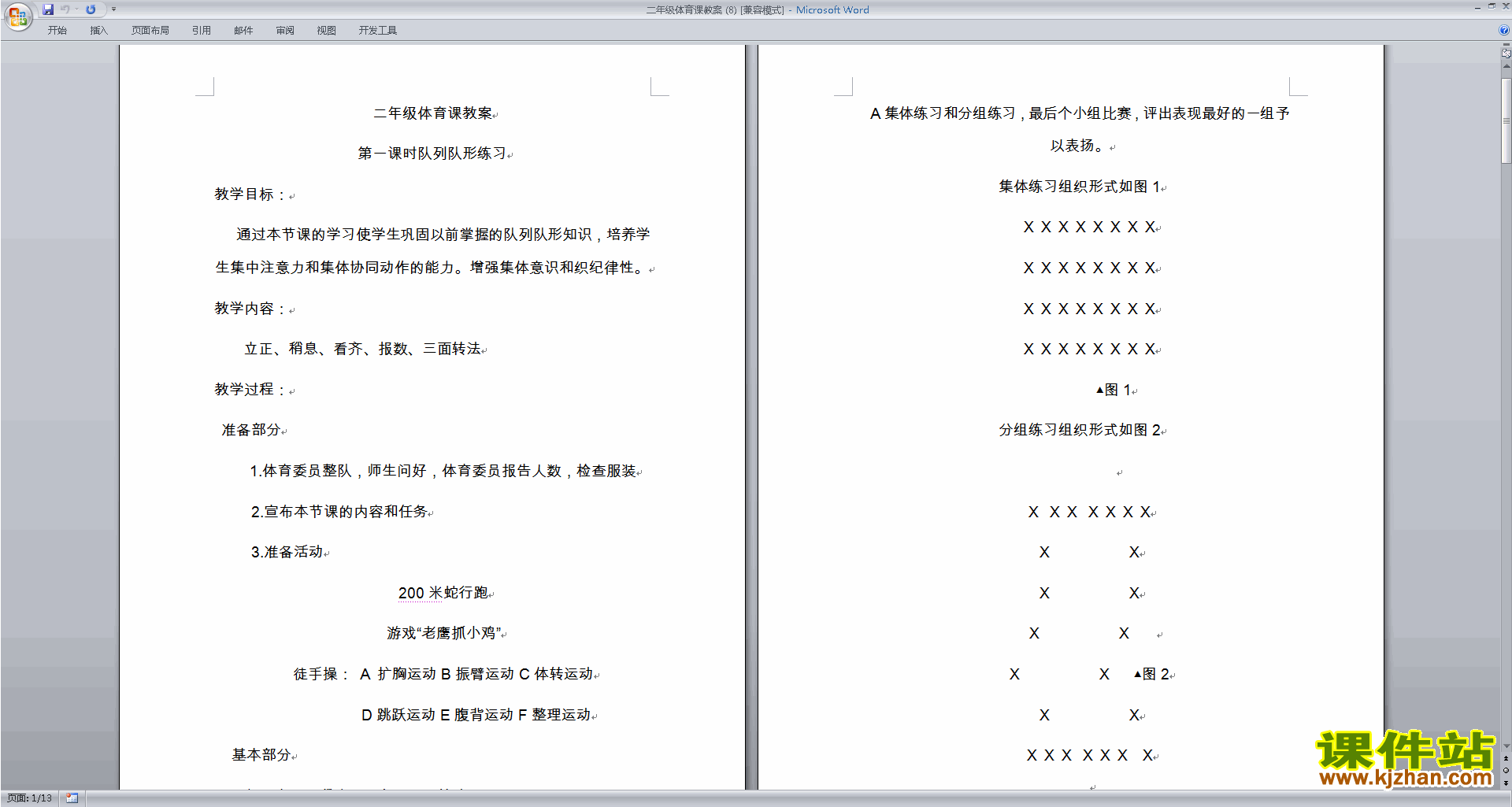Open the 开始 ribbon tab
The width and height of the screenshot is (1512, 807).
tap(57, 31)
